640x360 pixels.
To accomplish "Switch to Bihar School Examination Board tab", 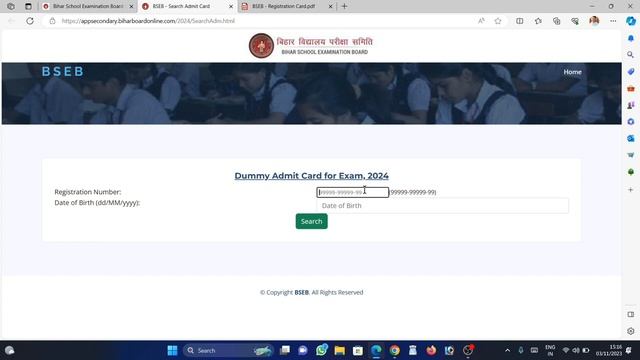I will [88, 6].
